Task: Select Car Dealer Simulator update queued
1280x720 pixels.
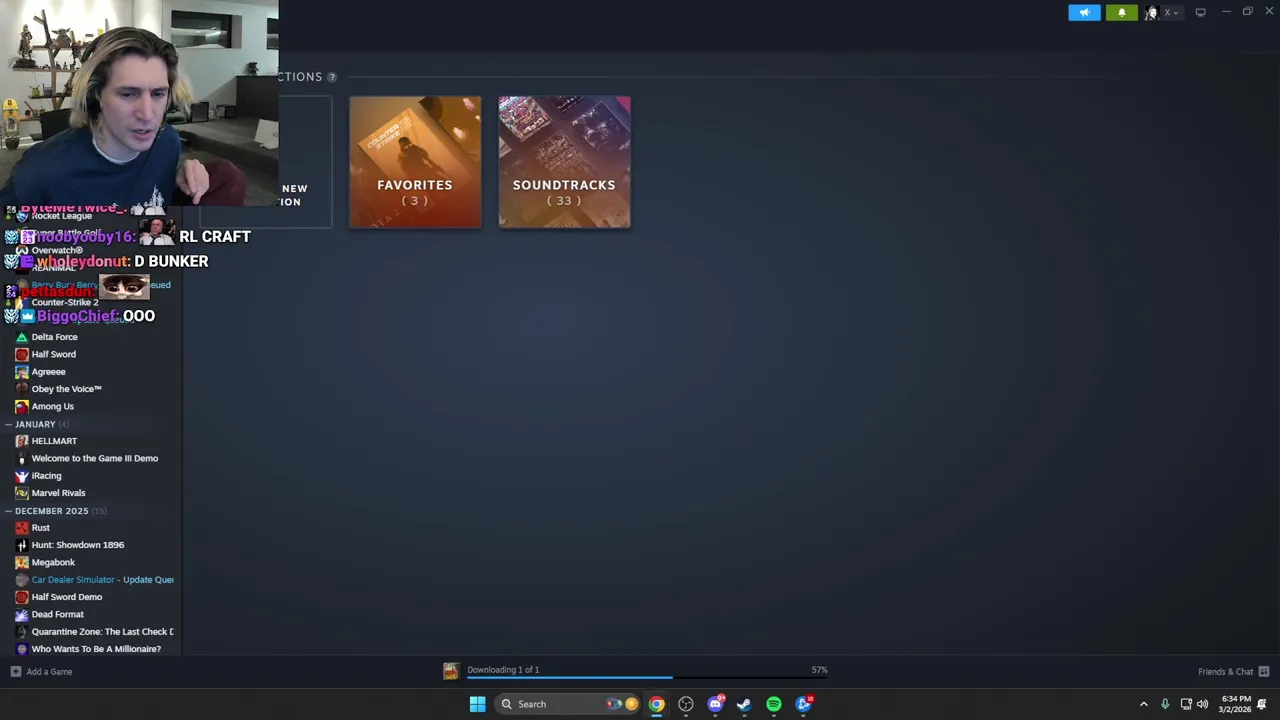Action: click(x=102, y=580)
